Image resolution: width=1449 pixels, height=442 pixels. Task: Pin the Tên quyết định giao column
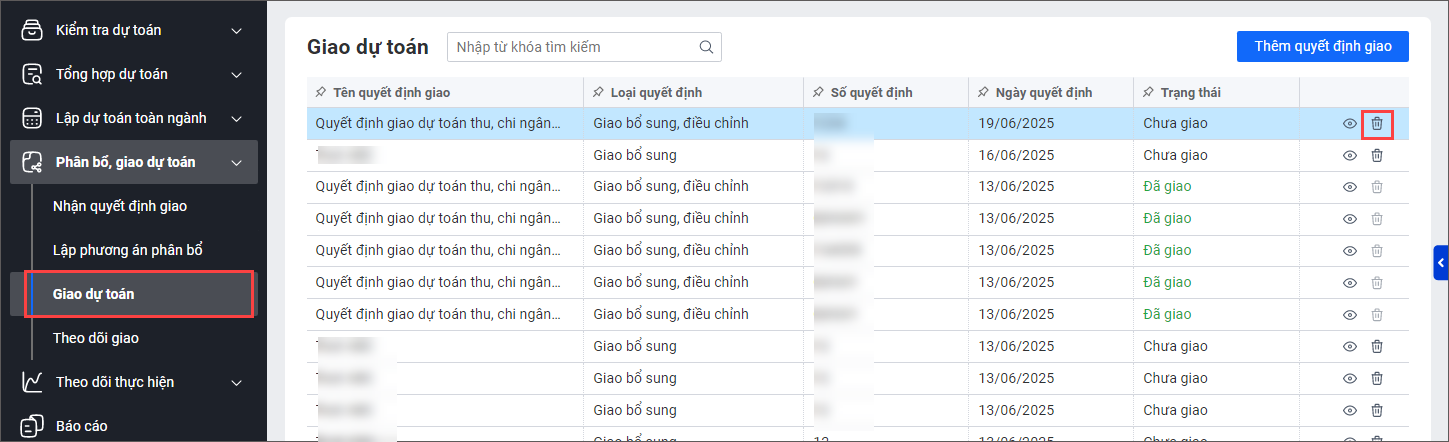click(320, 93)
